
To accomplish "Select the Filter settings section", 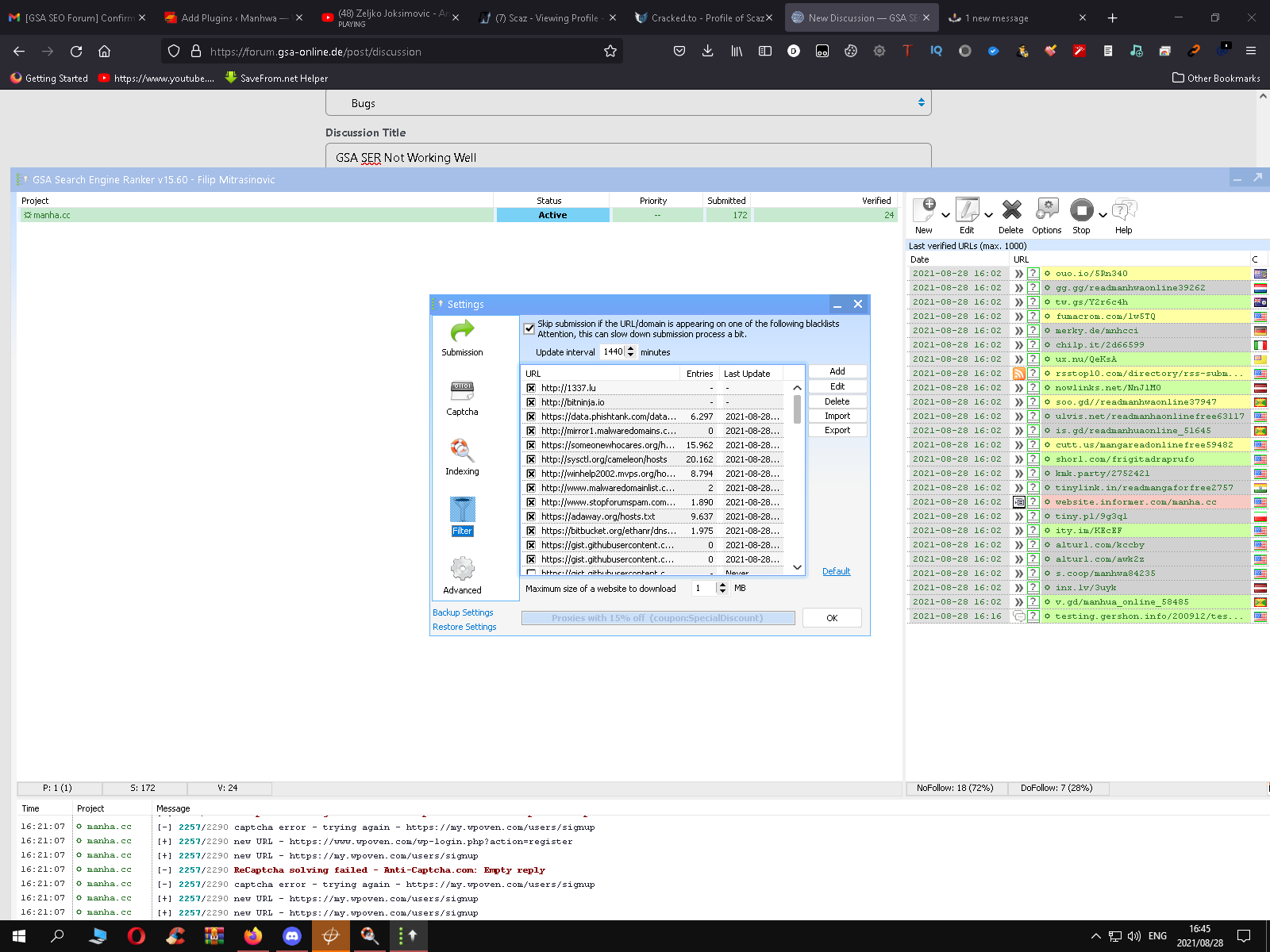I will tap(462, 517).
